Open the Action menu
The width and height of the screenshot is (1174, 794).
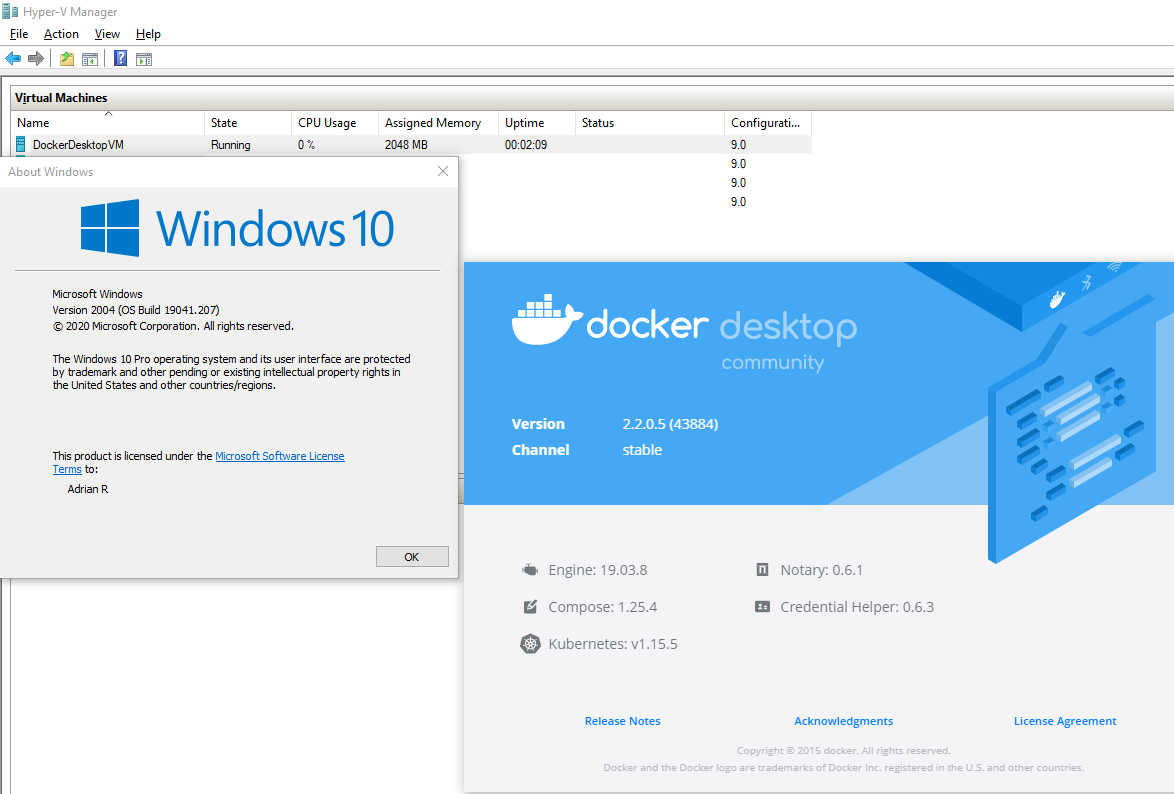[x=61, y=34]
